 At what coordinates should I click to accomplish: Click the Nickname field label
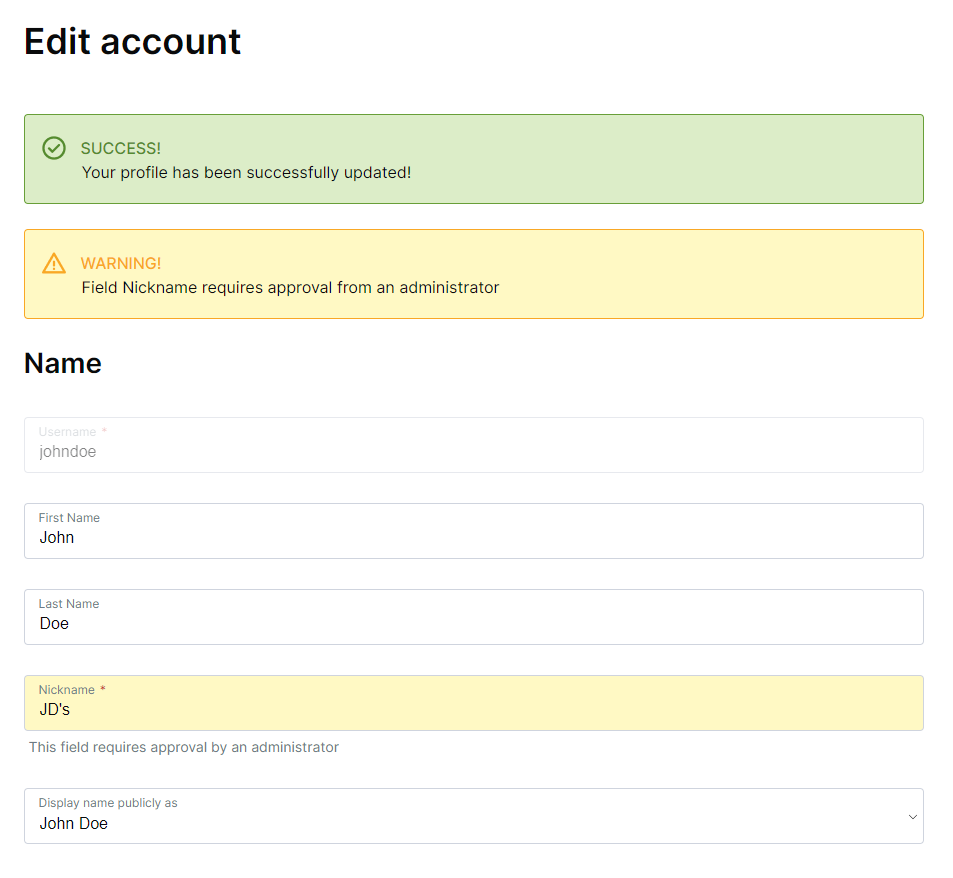(66, 690)
